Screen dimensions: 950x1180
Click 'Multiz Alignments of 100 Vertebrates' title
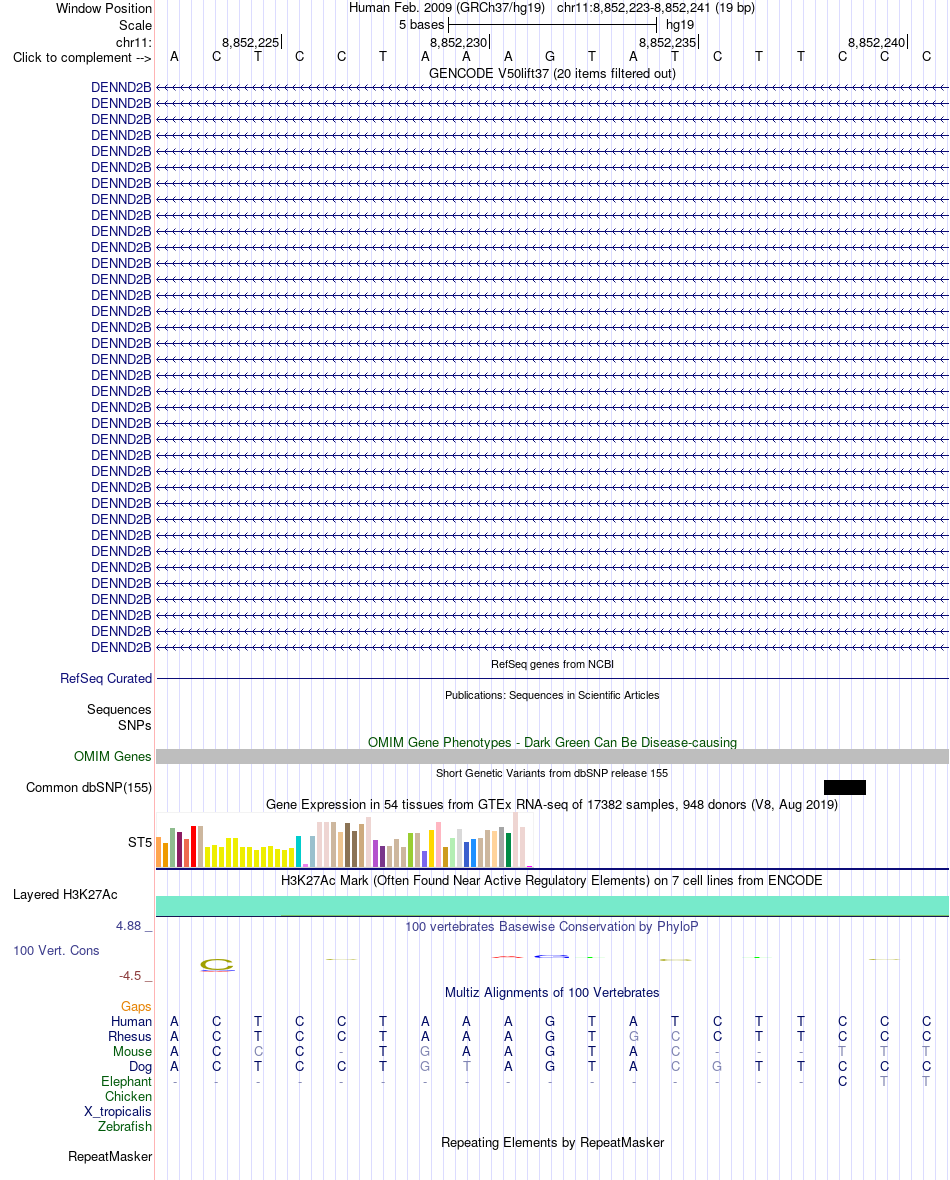[552, 992]
